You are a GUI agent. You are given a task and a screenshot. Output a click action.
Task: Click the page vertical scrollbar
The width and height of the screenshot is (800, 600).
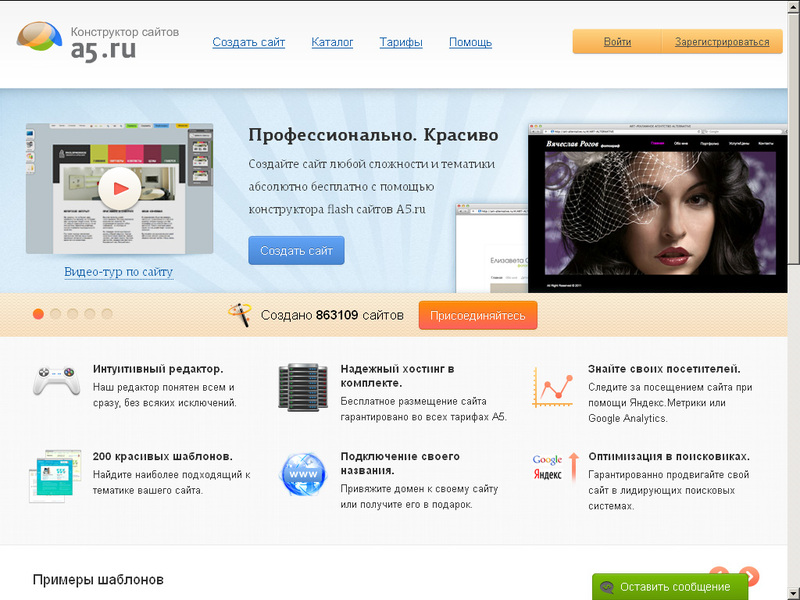(794, 300)
